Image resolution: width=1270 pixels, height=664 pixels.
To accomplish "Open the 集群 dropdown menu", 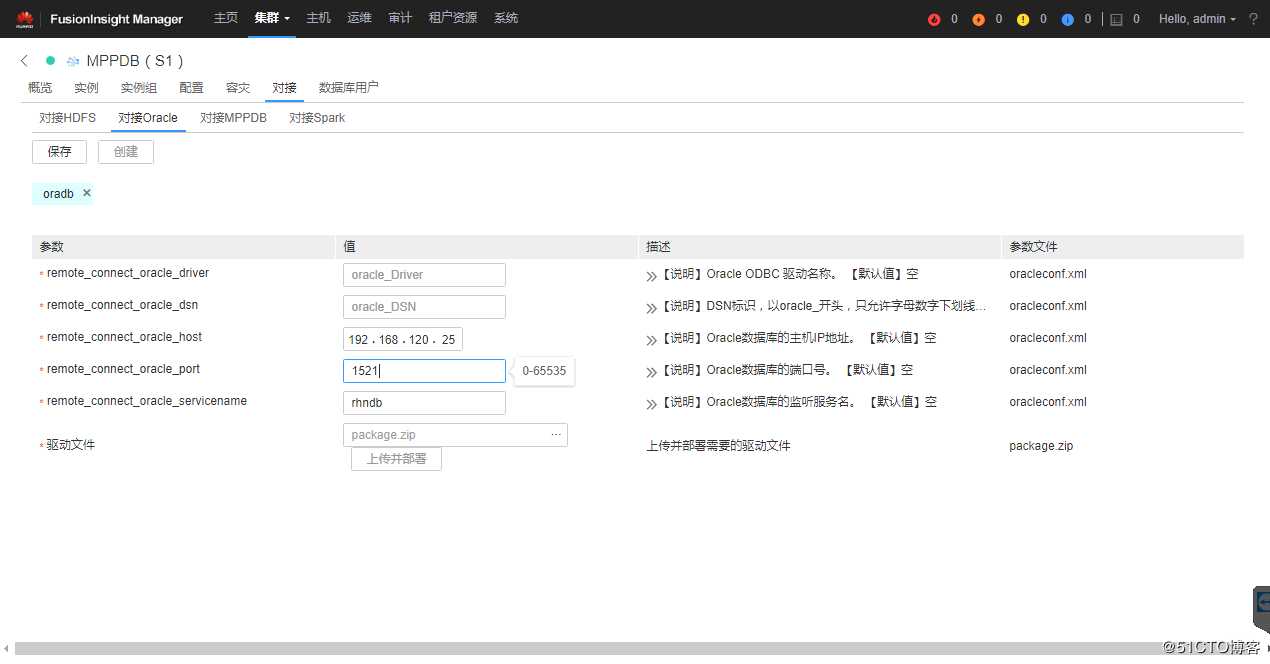I will (x=272, y=18).
